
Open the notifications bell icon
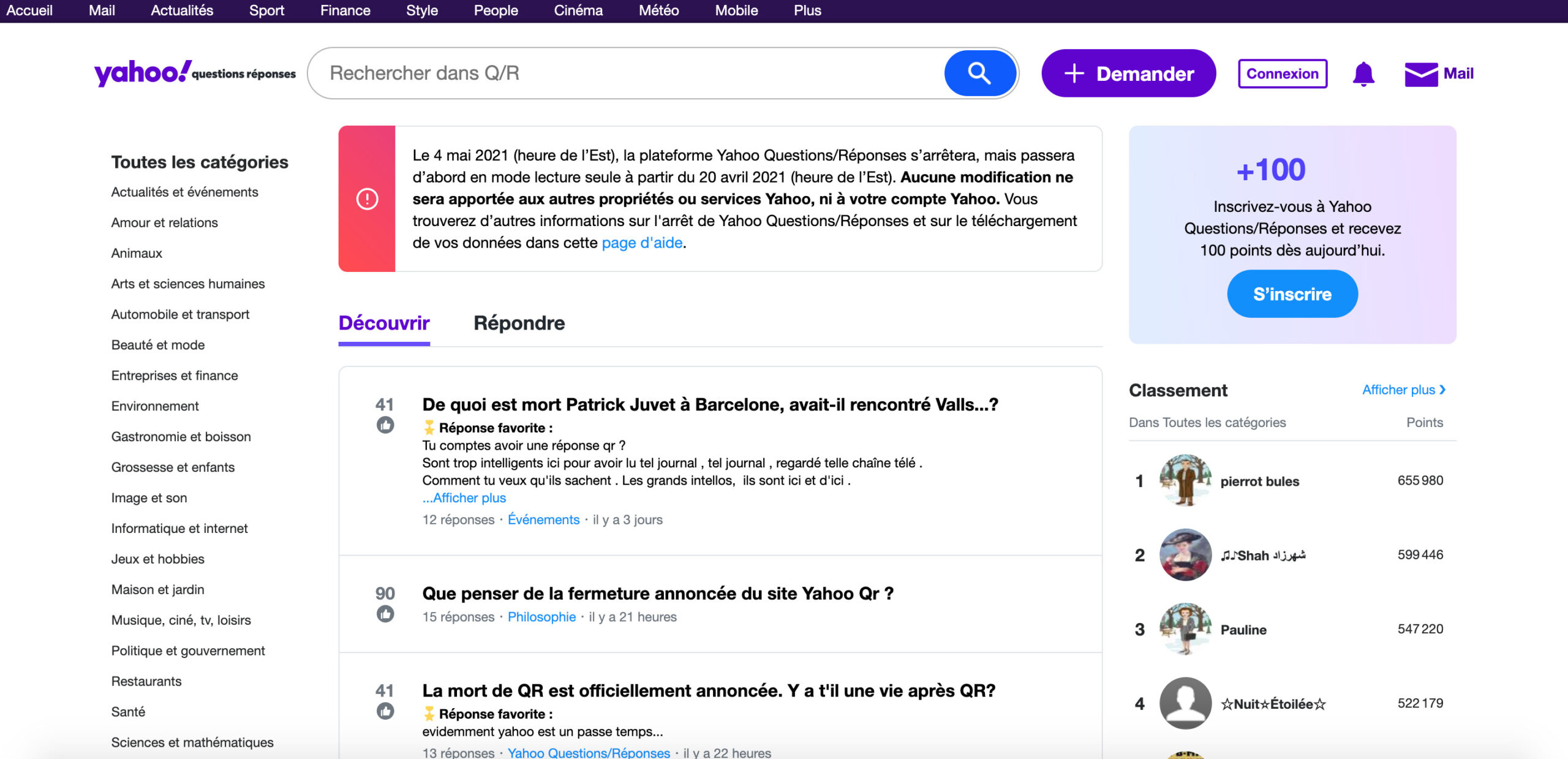point(1363,74)
